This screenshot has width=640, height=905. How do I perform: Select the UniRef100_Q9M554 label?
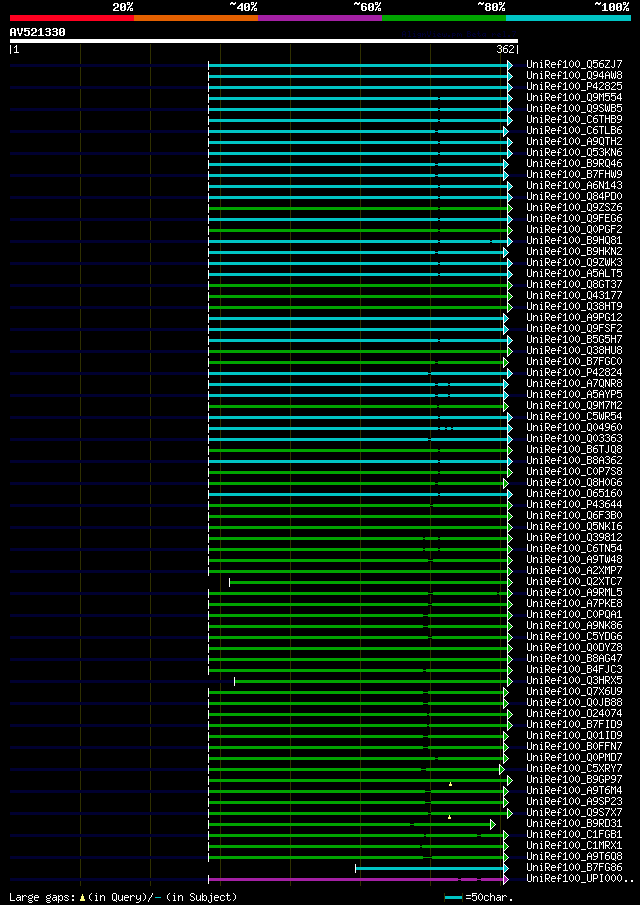(574, 98)
